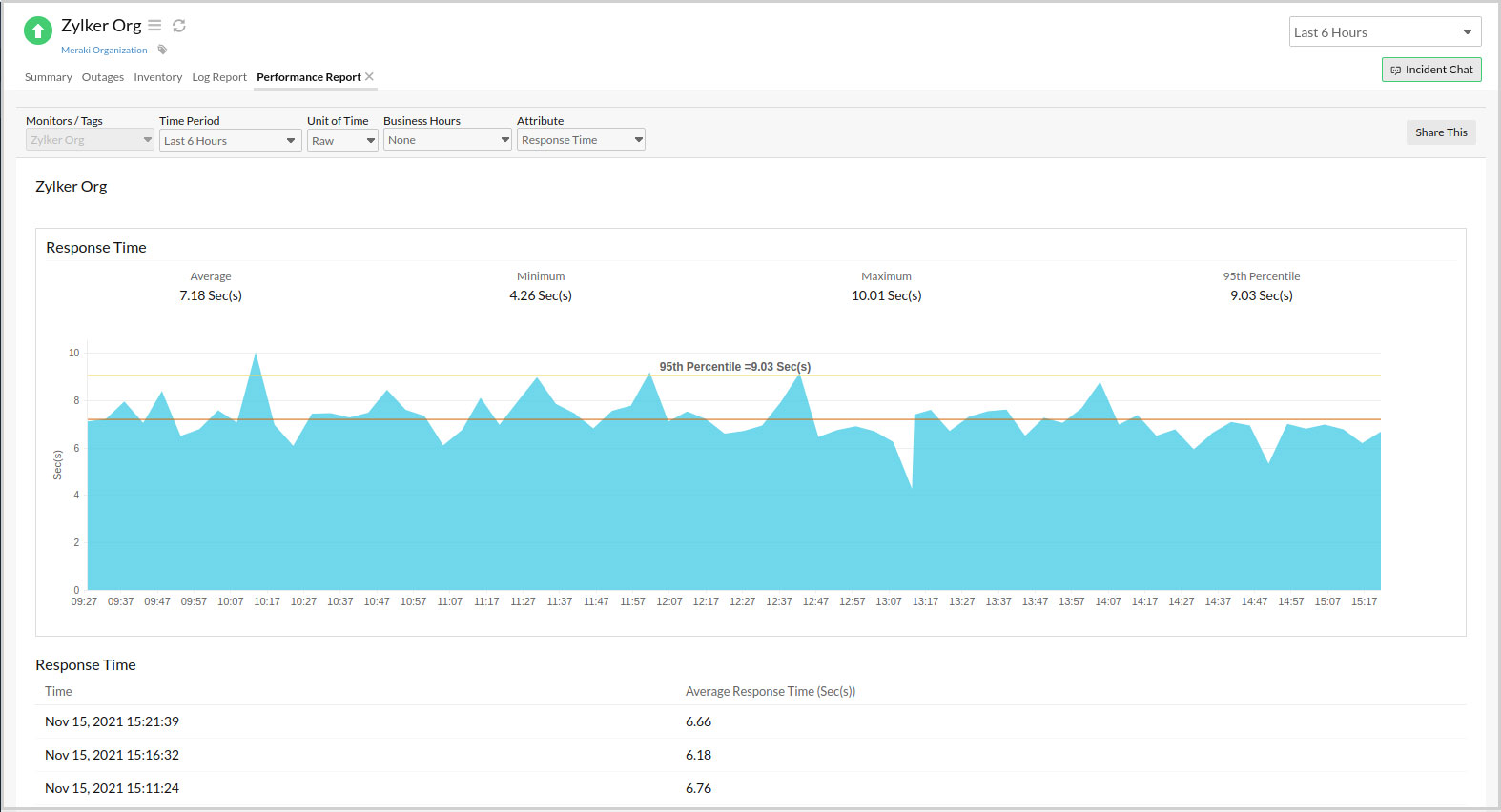Select the Log Report tab

[x=218, y=77]
